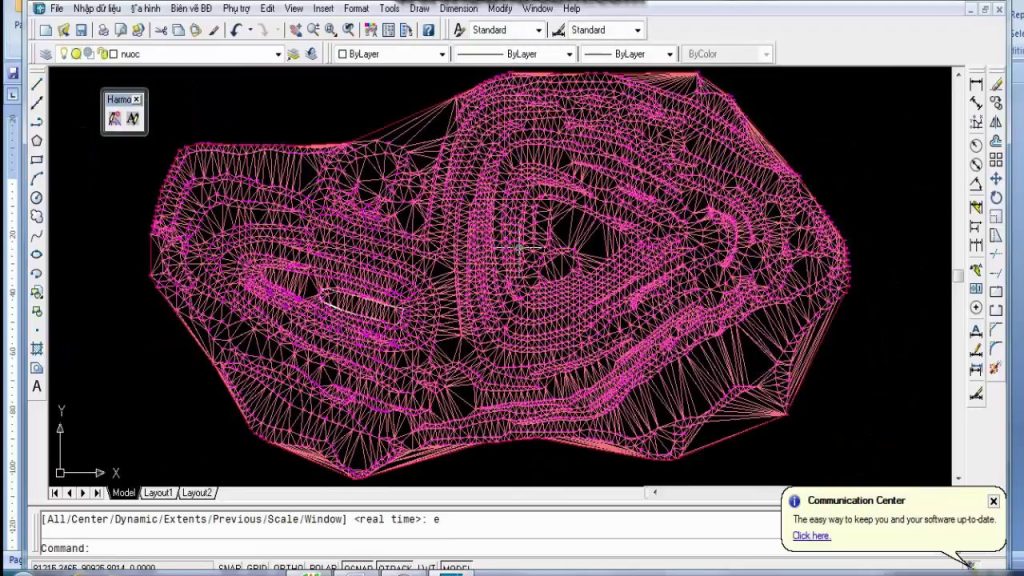Switch to the Layout1 tab
This screenshot has height=576, width=1024.
tap(158, 493)
